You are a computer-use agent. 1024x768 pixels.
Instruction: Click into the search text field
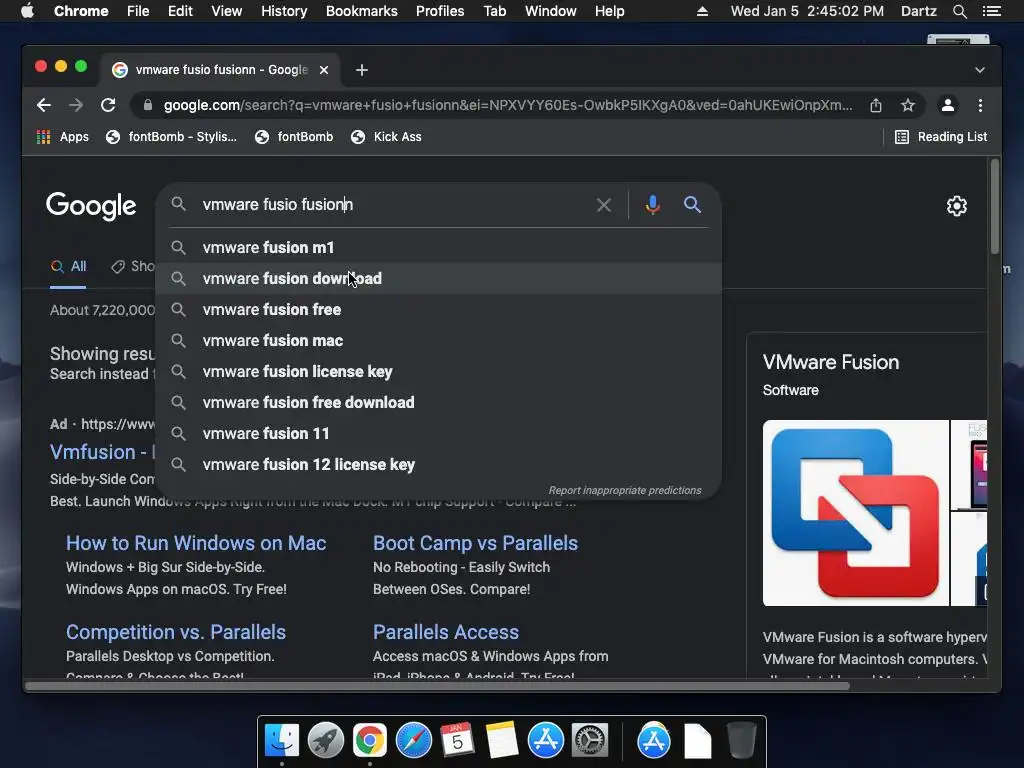tap(392, 204)
